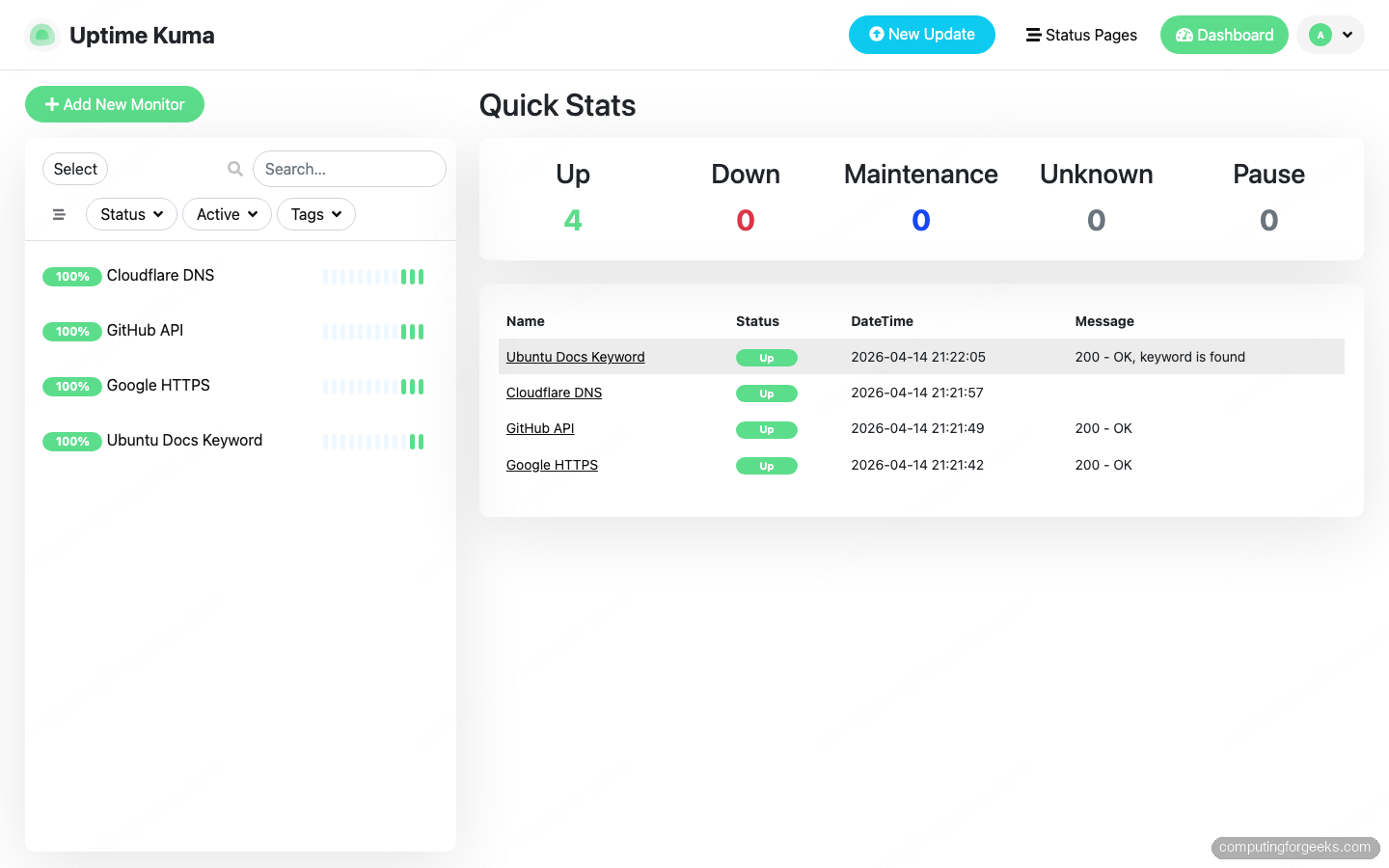Image resolution: width=1389 pixels, height=868 pixels.
Task: Open the search magnifier icon
Action: pyautogui.click(x=234, y=168)
